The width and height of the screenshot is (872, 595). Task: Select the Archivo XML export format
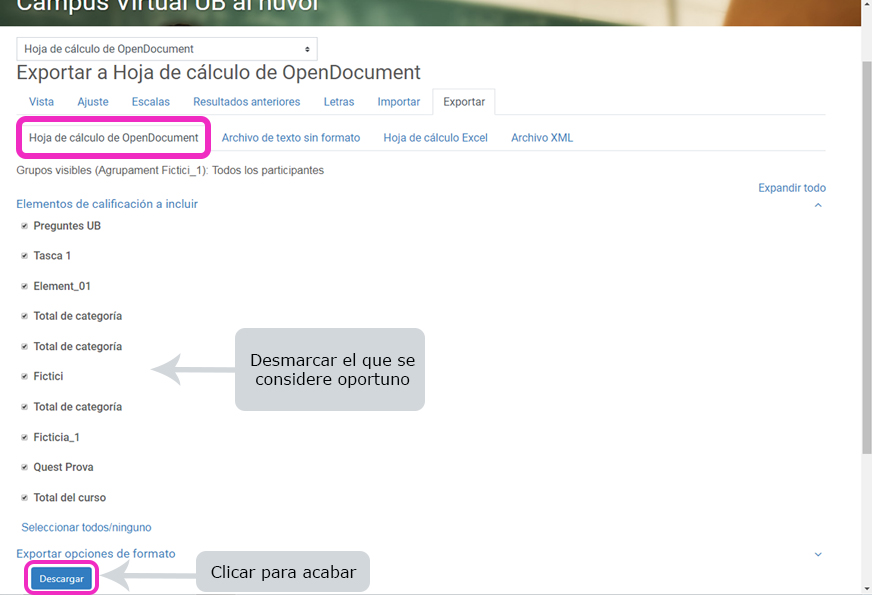pos(541,138)
